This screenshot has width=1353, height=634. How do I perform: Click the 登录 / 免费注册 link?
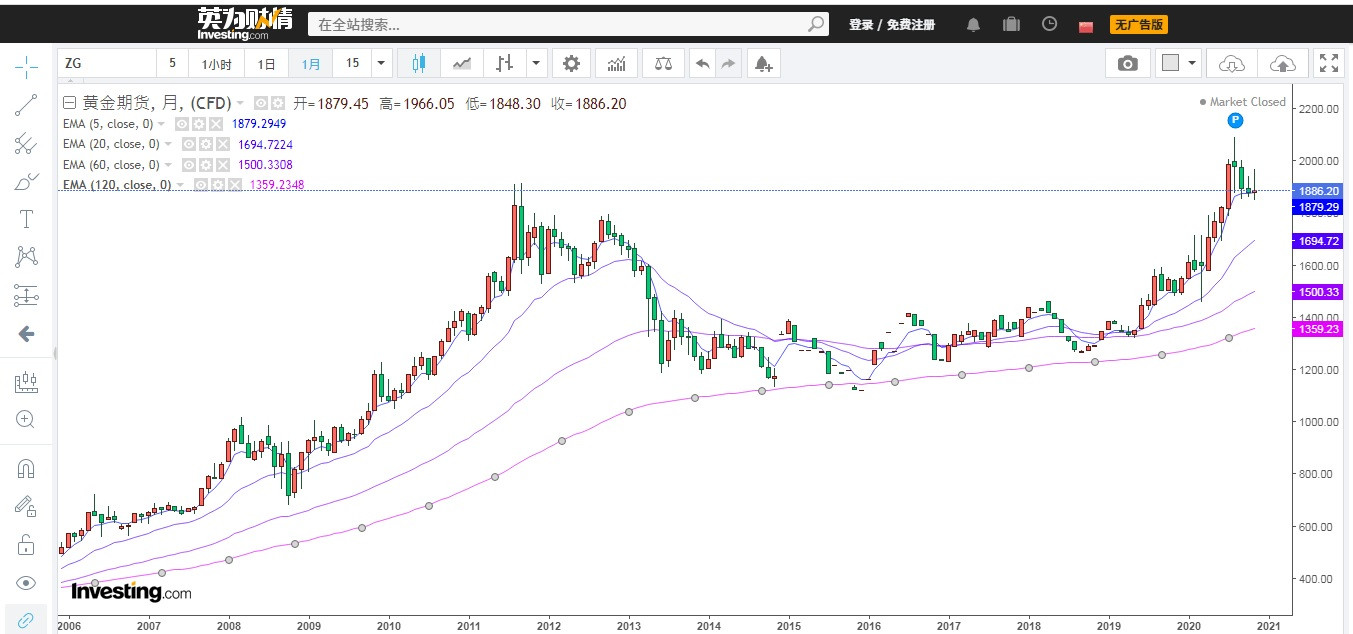tap(891, 24)
